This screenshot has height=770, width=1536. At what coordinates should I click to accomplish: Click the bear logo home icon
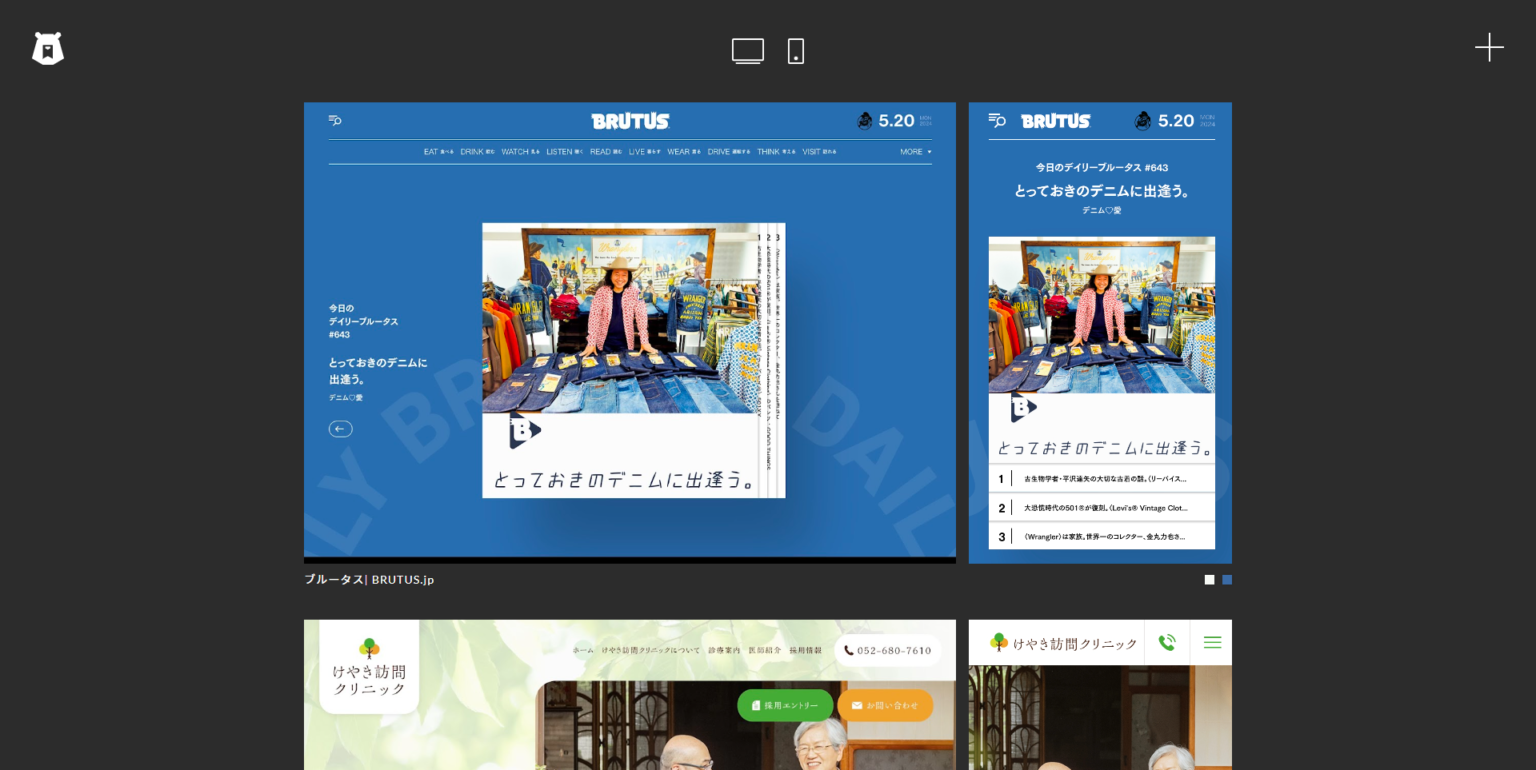47,48
